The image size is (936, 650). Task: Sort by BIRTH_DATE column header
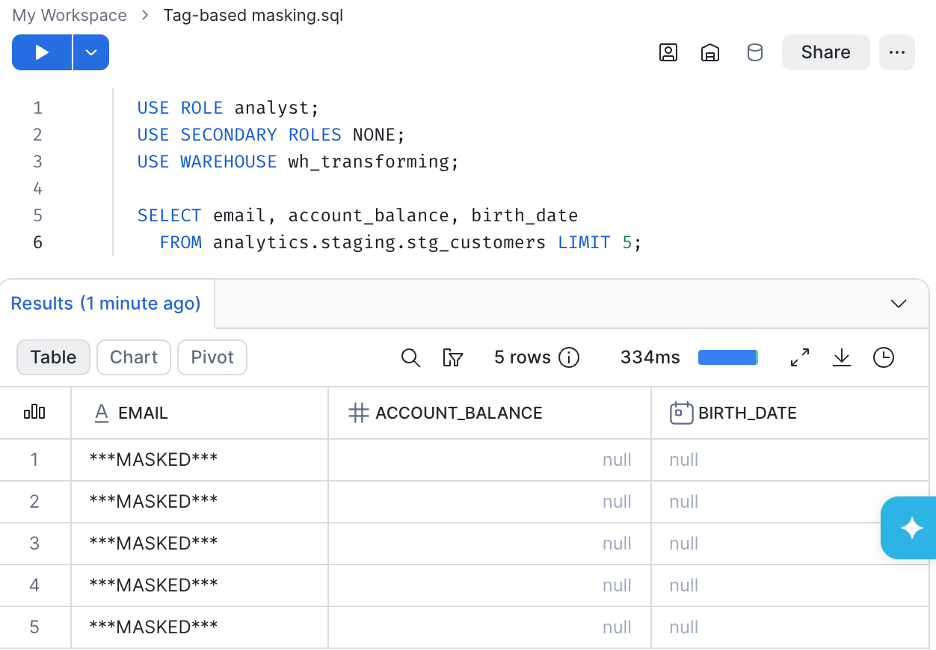790,413
